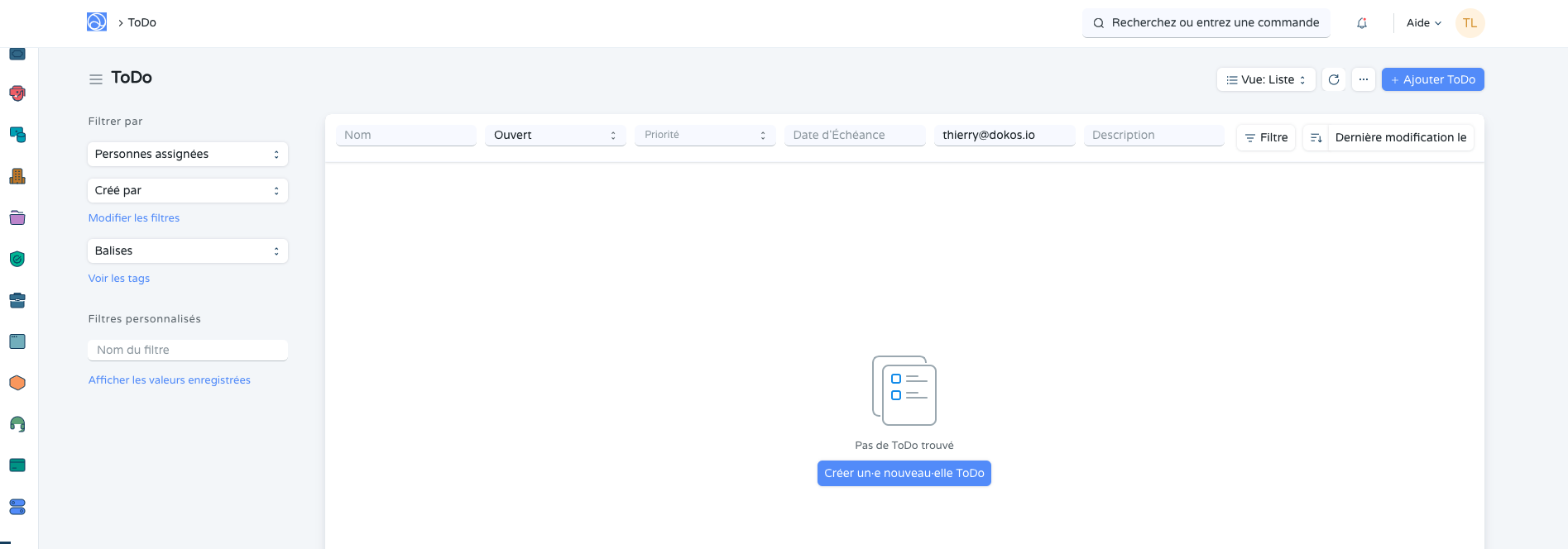Expand the Personnes assignées dropdown
This screenshot has width=1568, height=549.
click(x=187, y=155)
